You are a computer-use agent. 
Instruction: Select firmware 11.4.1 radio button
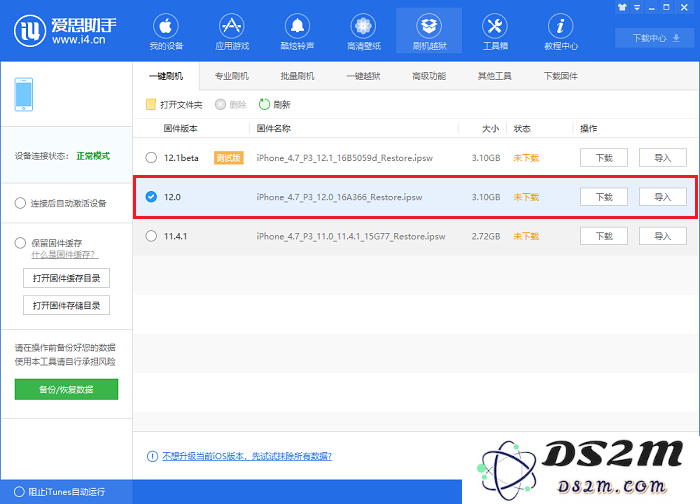(151, 236)
